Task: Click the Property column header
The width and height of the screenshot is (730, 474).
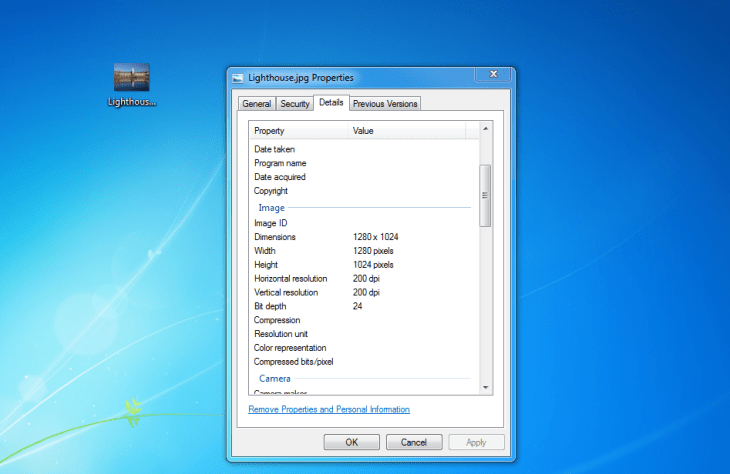Action: point(298,131)
